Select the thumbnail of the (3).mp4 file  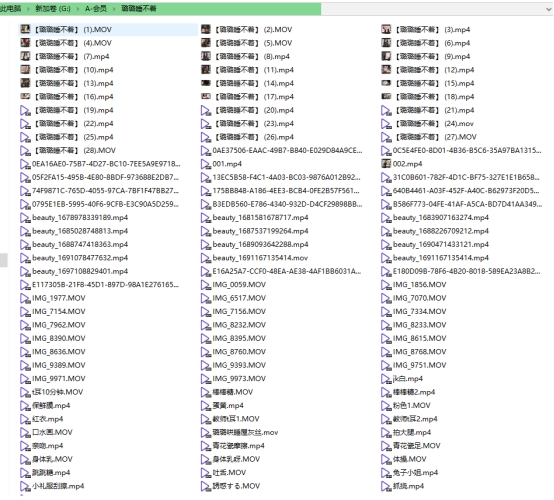pyautogui.click(x=386, y=29)
